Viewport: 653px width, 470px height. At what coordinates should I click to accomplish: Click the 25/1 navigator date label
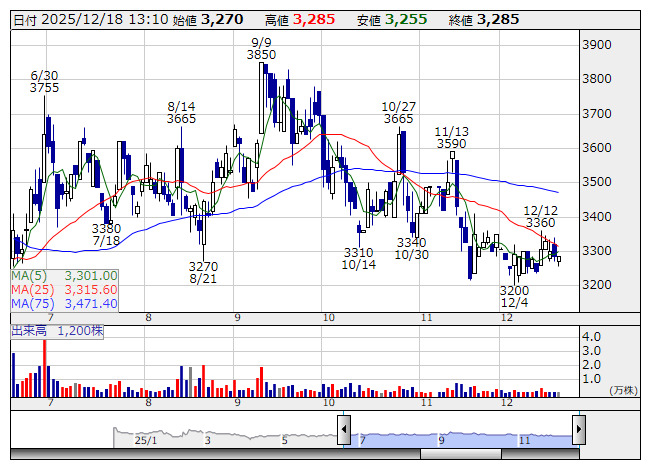[x=146, y=440]
